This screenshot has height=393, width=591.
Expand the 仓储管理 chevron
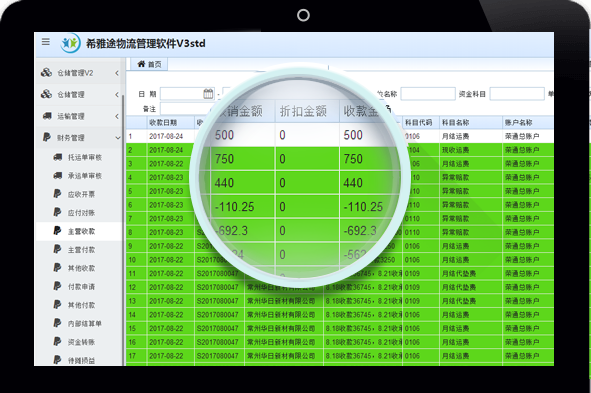[x=117, y=95]
